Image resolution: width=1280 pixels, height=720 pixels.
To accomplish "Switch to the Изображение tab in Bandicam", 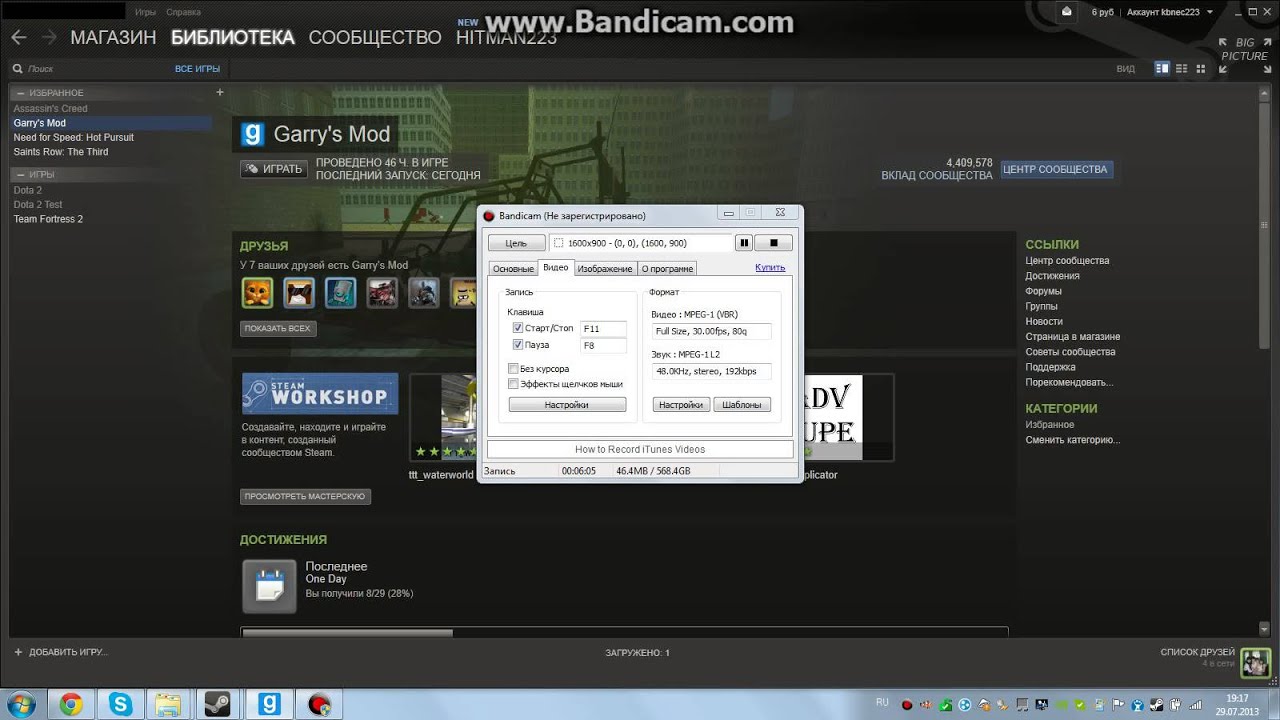I will 605,269.
